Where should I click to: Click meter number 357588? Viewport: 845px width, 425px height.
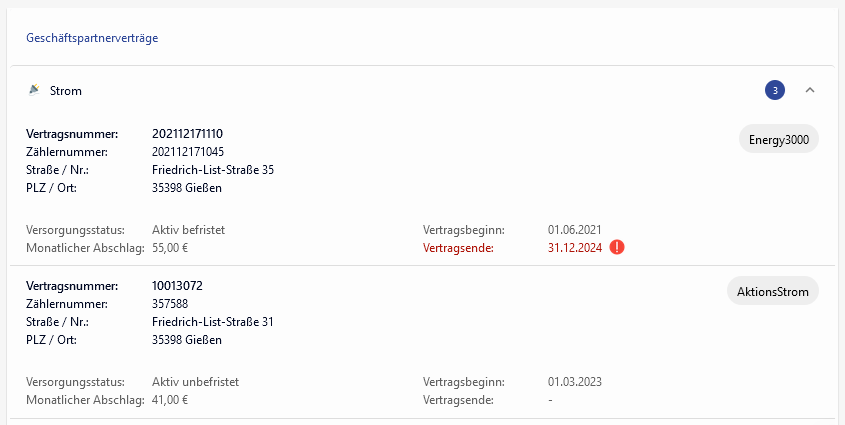pyautogui.click(x=170, y=304)
